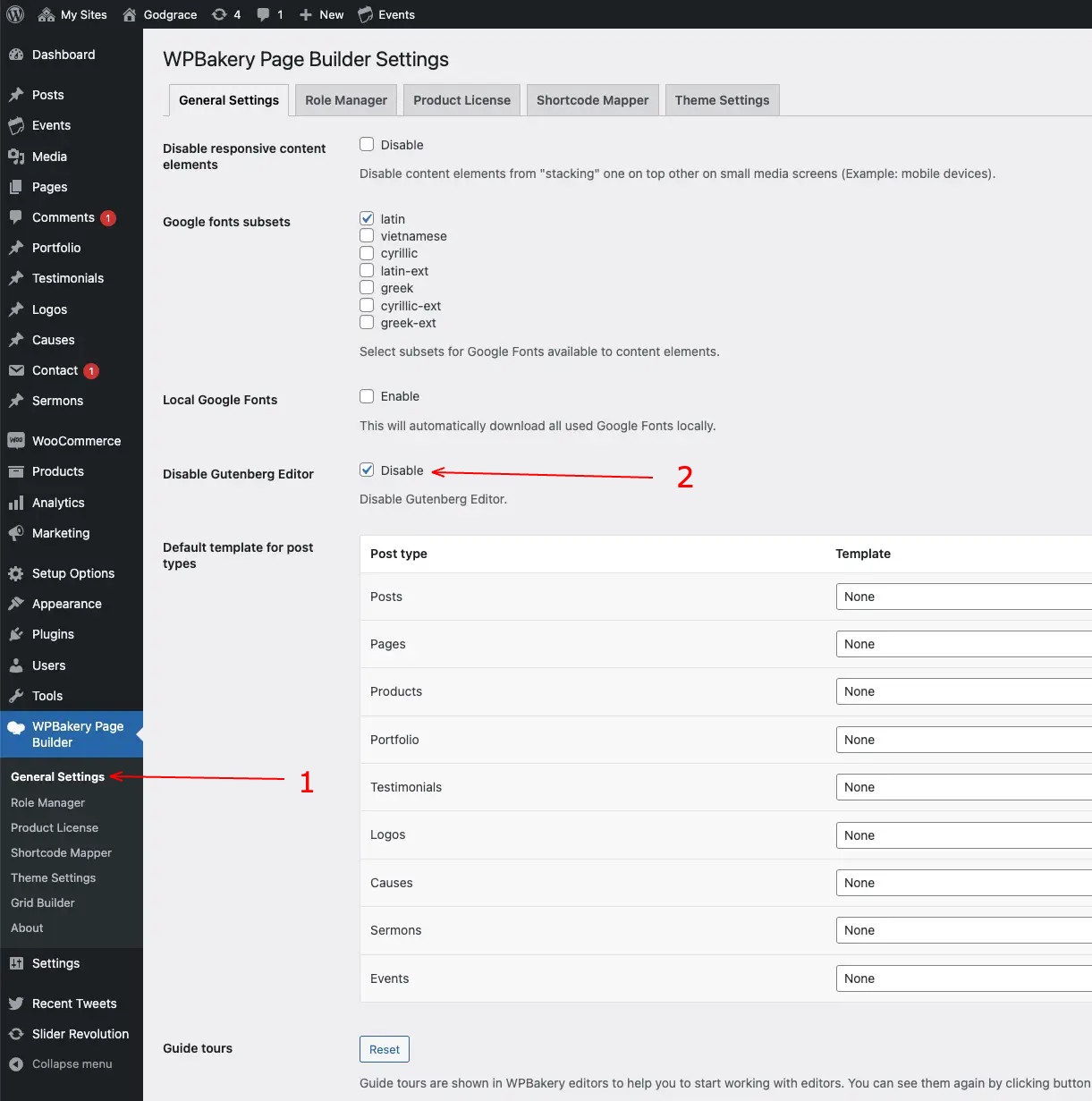Viewport: 1092px width, 1101px height.
Task: Click the Marketing megaphone icon
Action: [16, 533]
